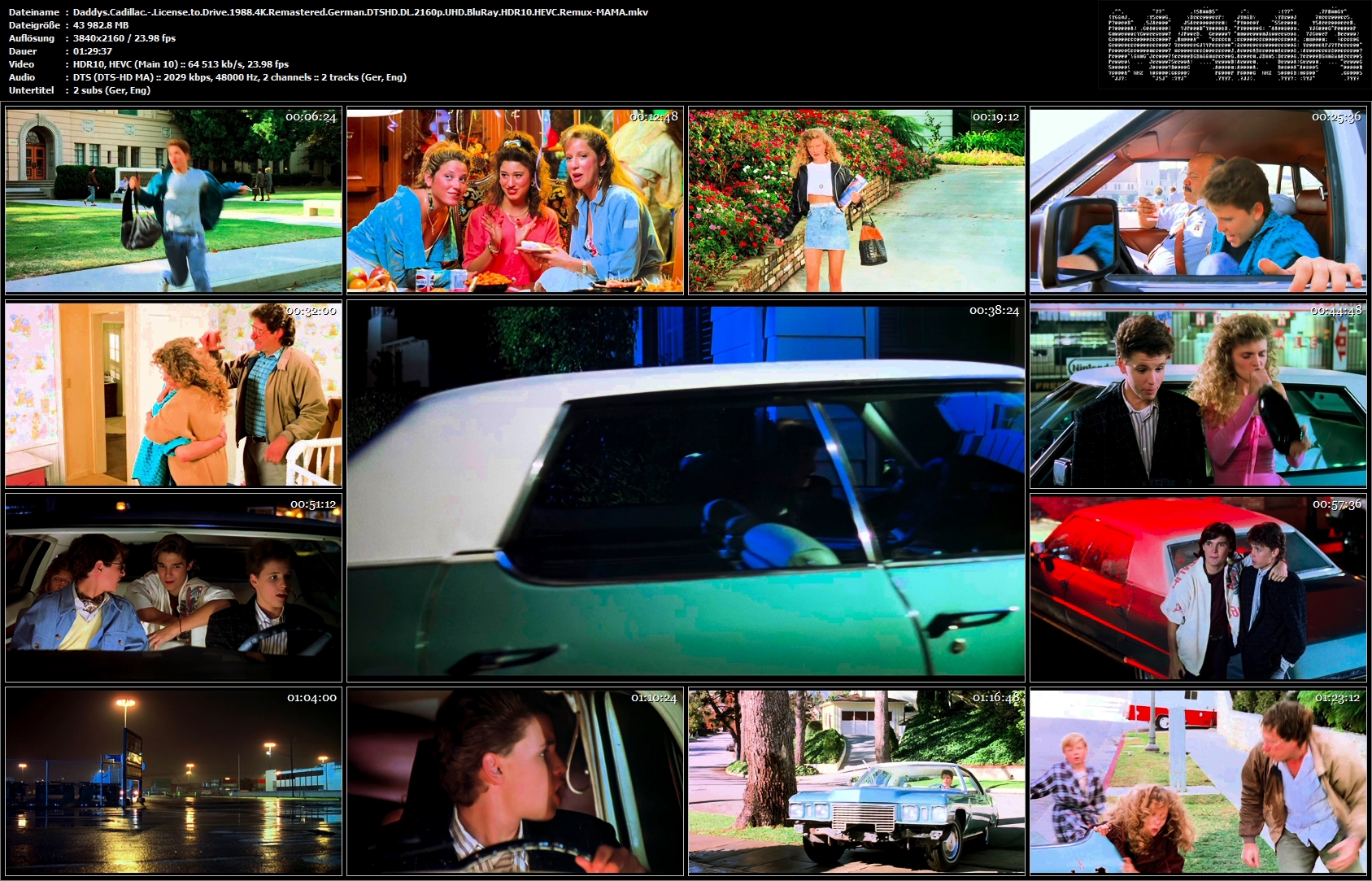This screenshot has width=1372, height=881.
Task: Open the 00:44:48 thumbnail with pink dress girl
Action: (x=1198, y=395)
